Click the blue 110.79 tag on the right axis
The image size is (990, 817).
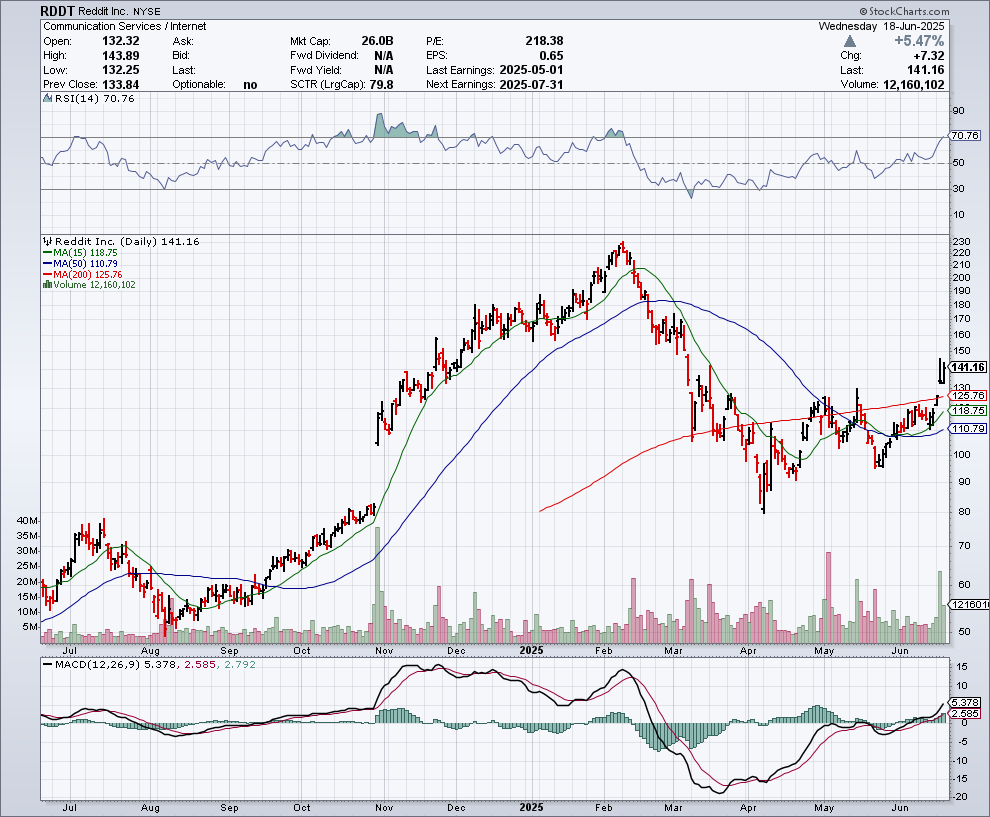(968, 429)
